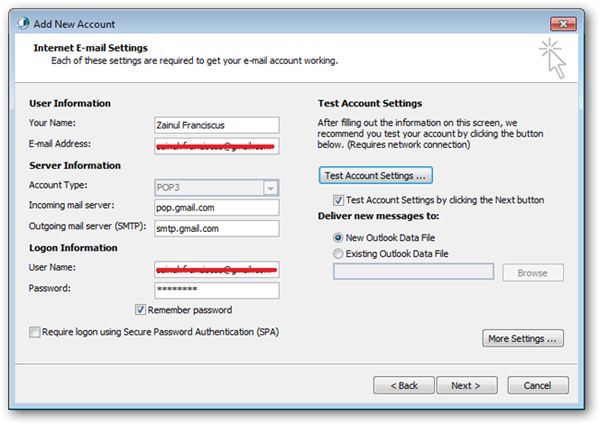Click the Server Information heading
Screen dimensions: 600x425
point(75,165)
